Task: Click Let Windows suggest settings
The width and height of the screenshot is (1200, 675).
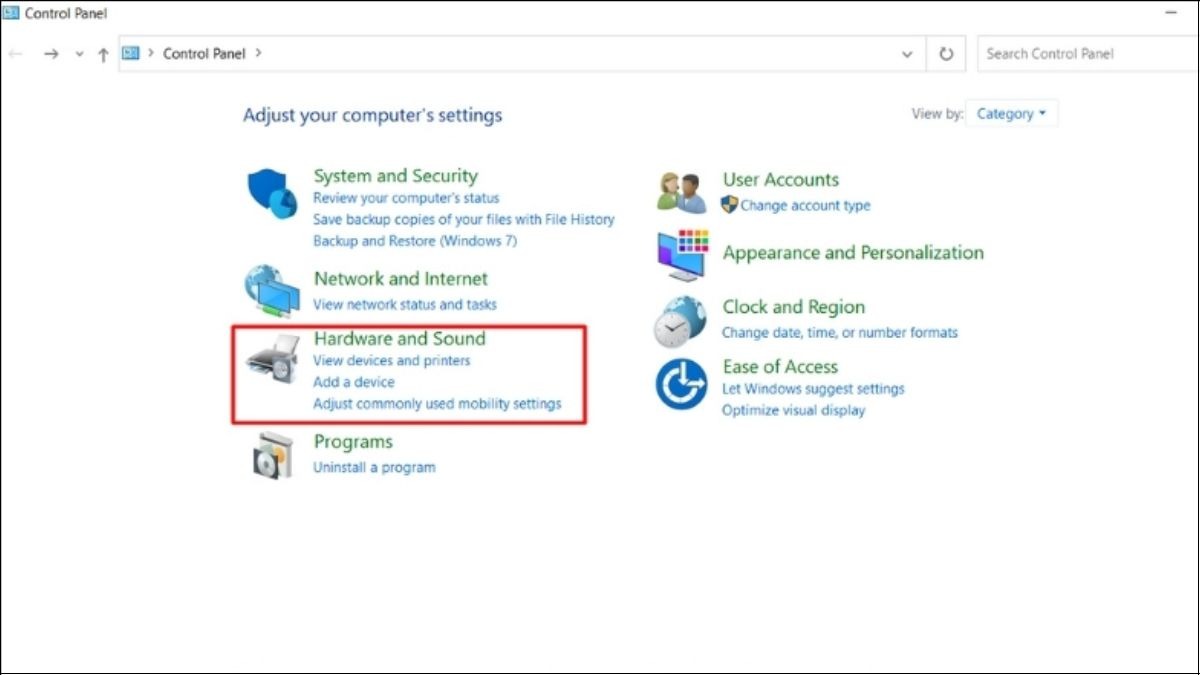Action: tap(813, 388)
